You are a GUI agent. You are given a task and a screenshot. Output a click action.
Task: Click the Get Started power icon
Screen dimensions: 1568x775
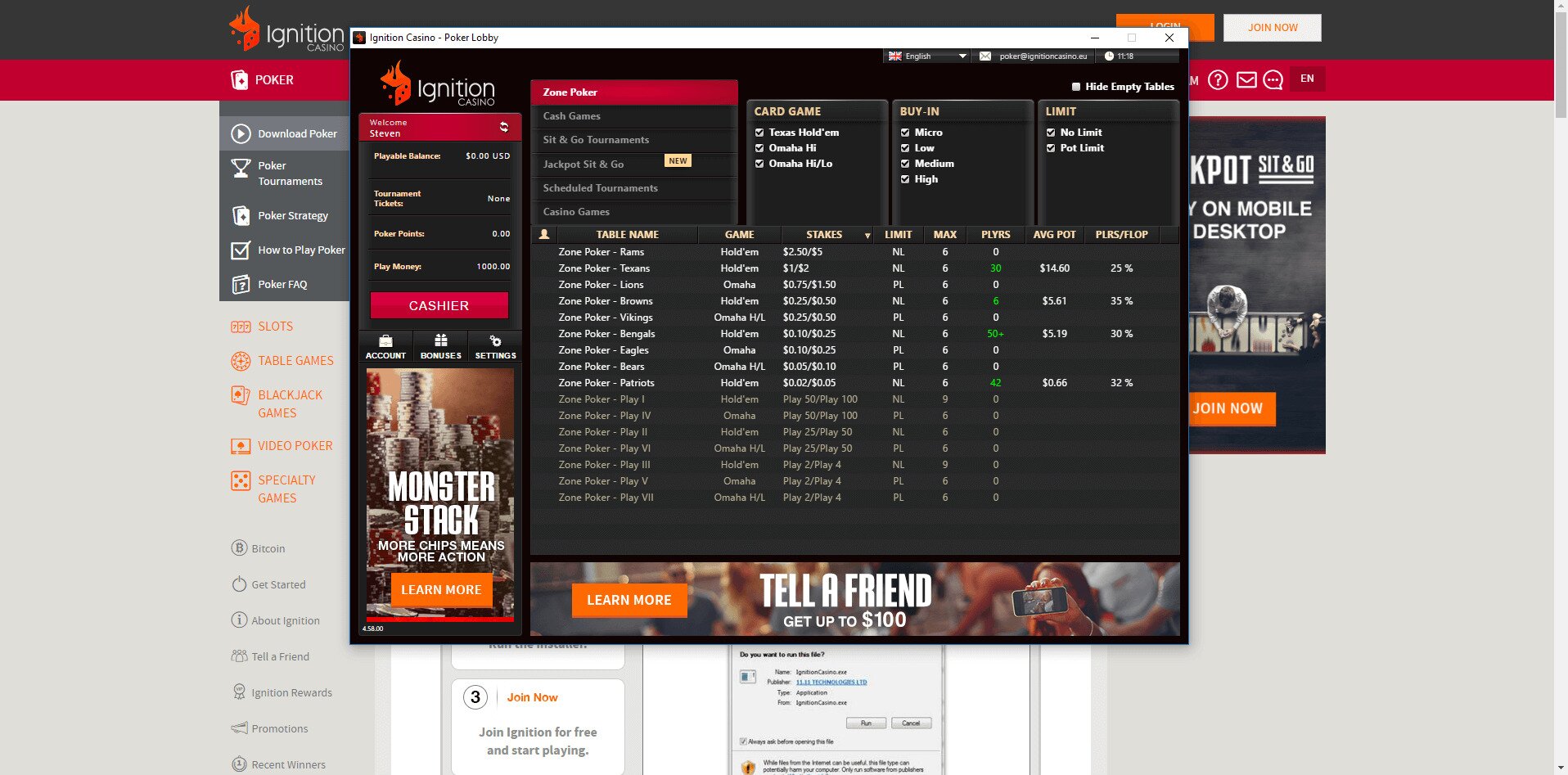point(239,584)
